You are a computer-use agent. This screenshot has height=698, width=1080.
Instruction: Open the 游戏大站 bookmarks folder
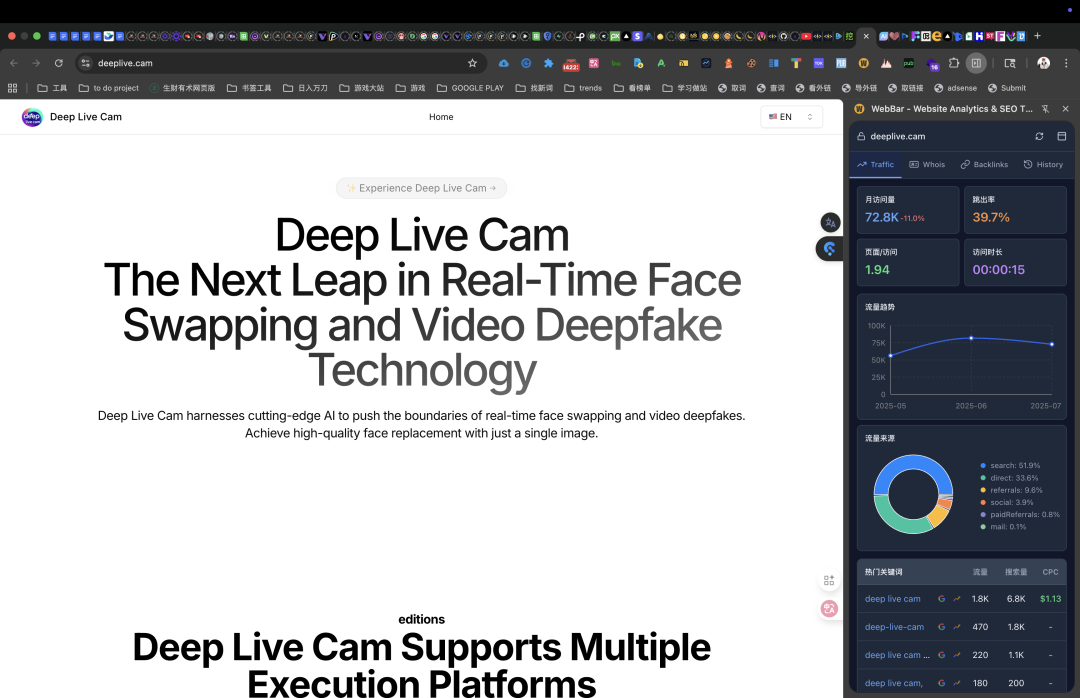[362, 88]
